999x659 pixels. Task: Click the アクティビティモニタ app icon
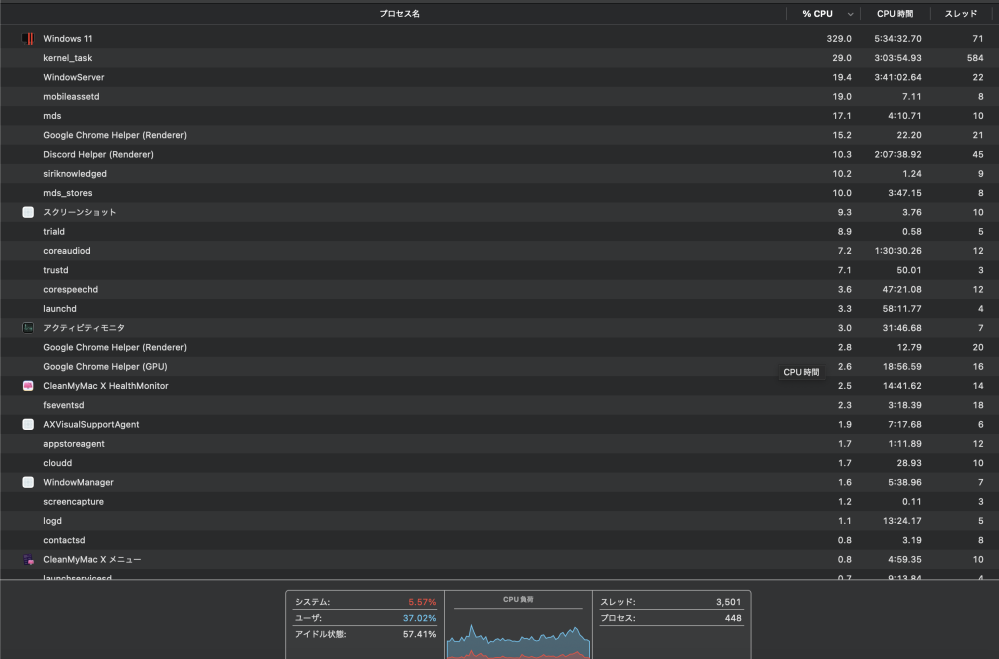point(28,328)
